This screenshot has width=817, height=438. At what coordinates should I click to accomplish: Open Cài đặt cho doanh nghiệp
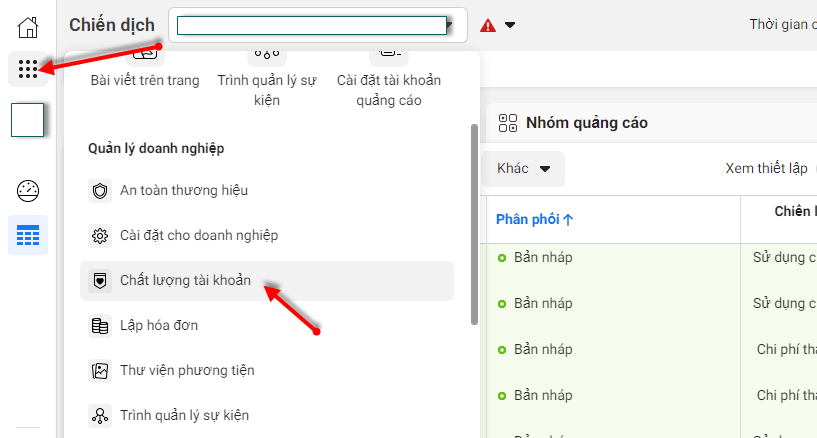[267, 235]
